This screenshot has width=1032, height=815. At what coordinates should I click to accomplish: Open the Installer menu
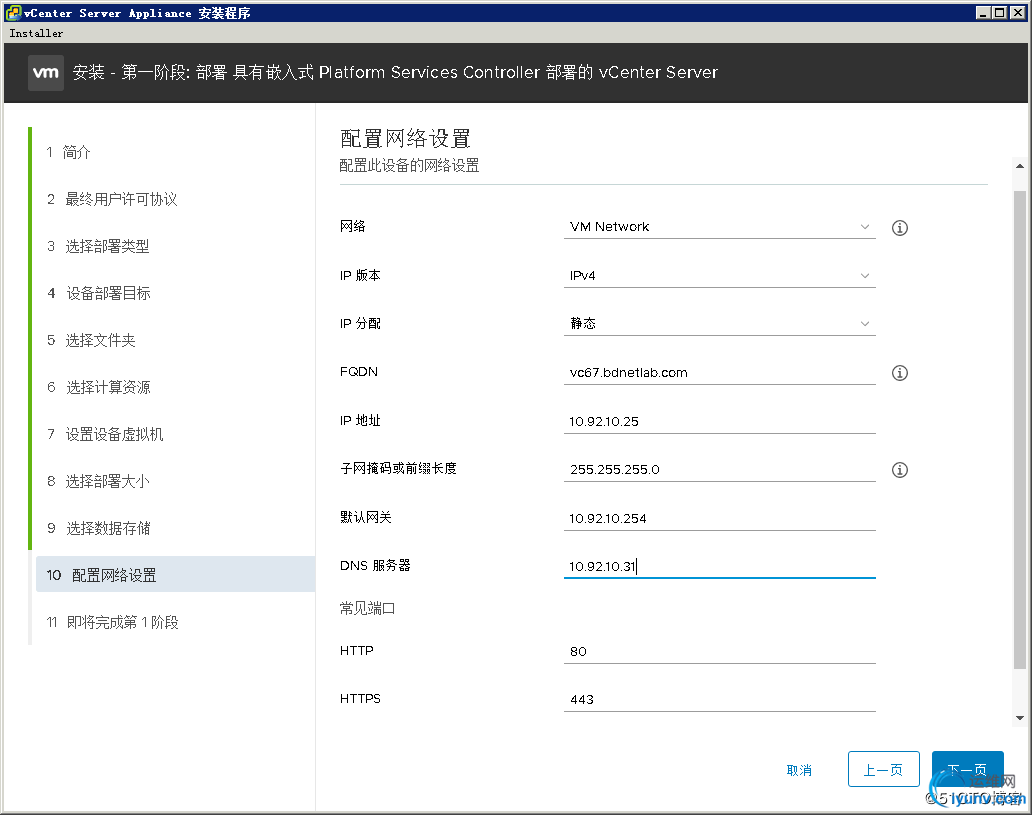coord(36,33)
